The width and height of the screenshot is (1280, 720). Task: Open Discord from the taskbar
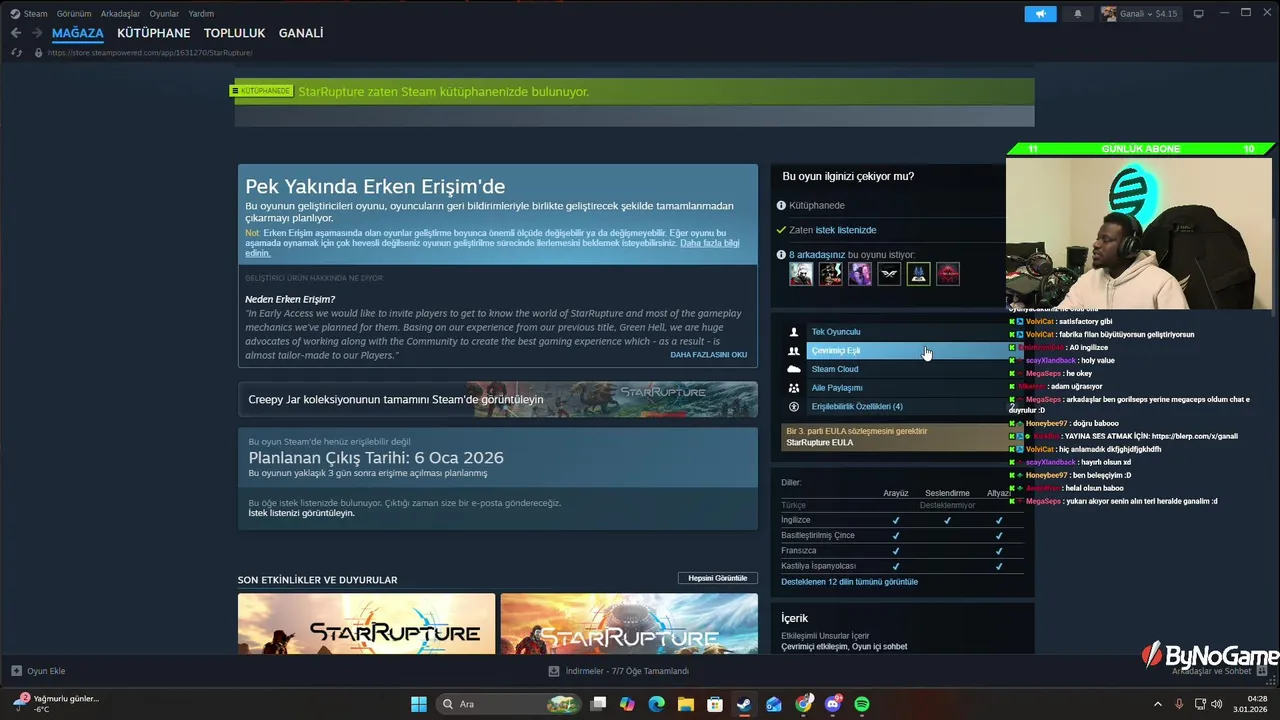click(832, 704)
